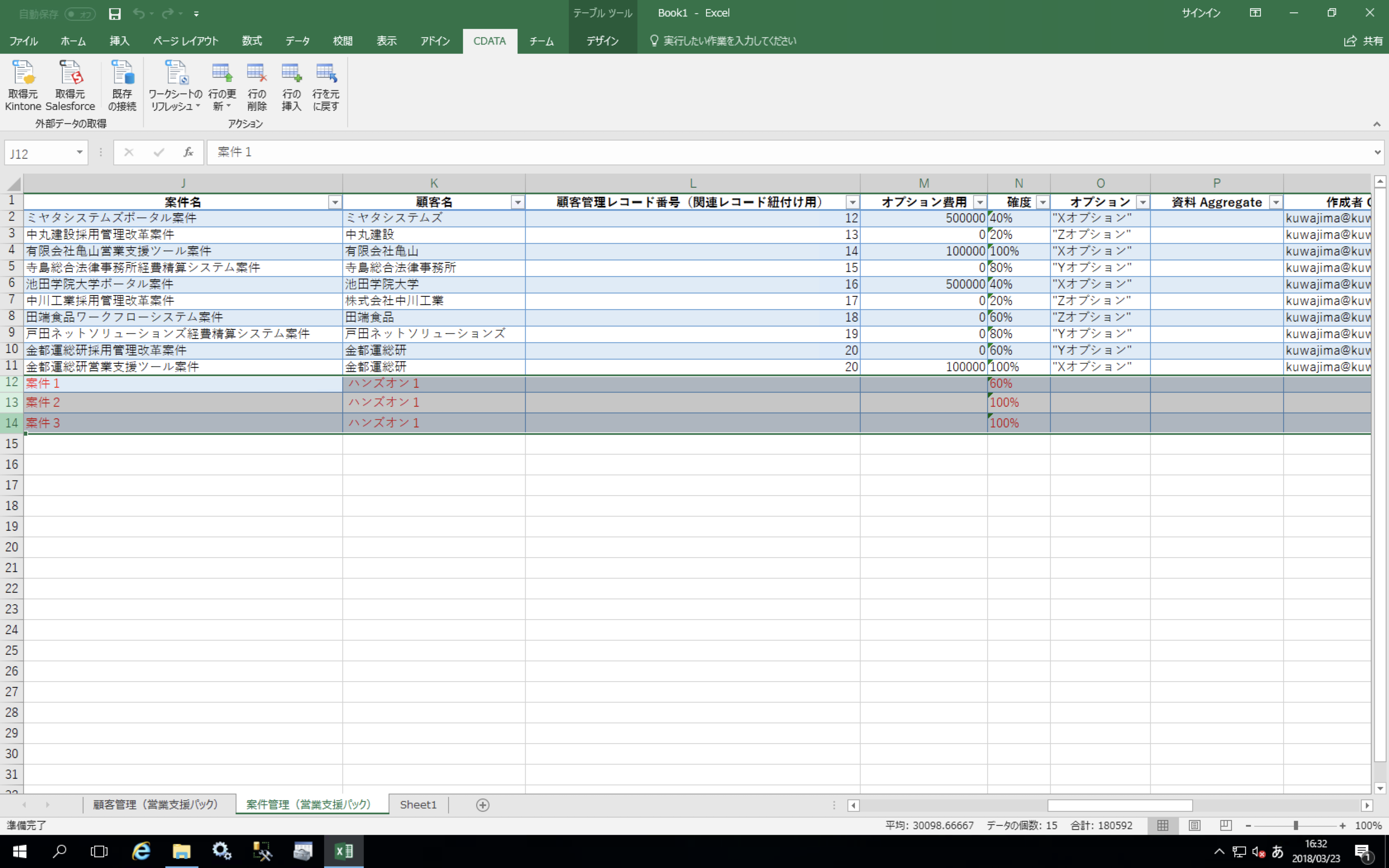Click the formula bar showing 案件 1
Screen dimensions: 1389x868
tap(402, 152)
